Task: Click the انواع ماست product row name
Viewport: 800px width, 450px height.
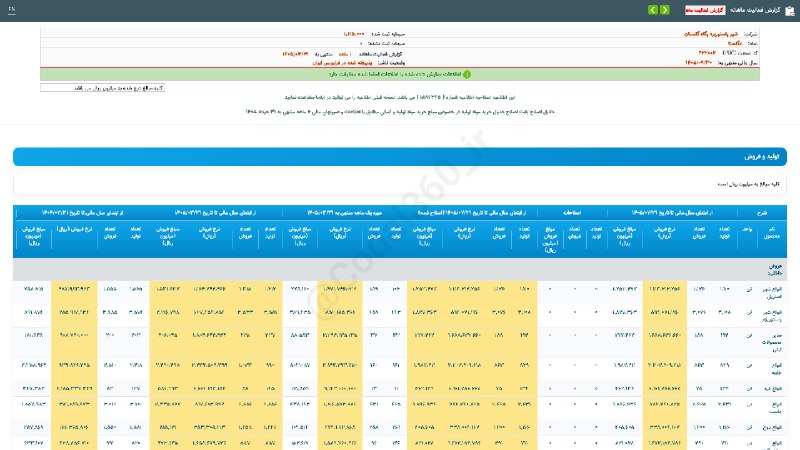Action: pos(772,407)
